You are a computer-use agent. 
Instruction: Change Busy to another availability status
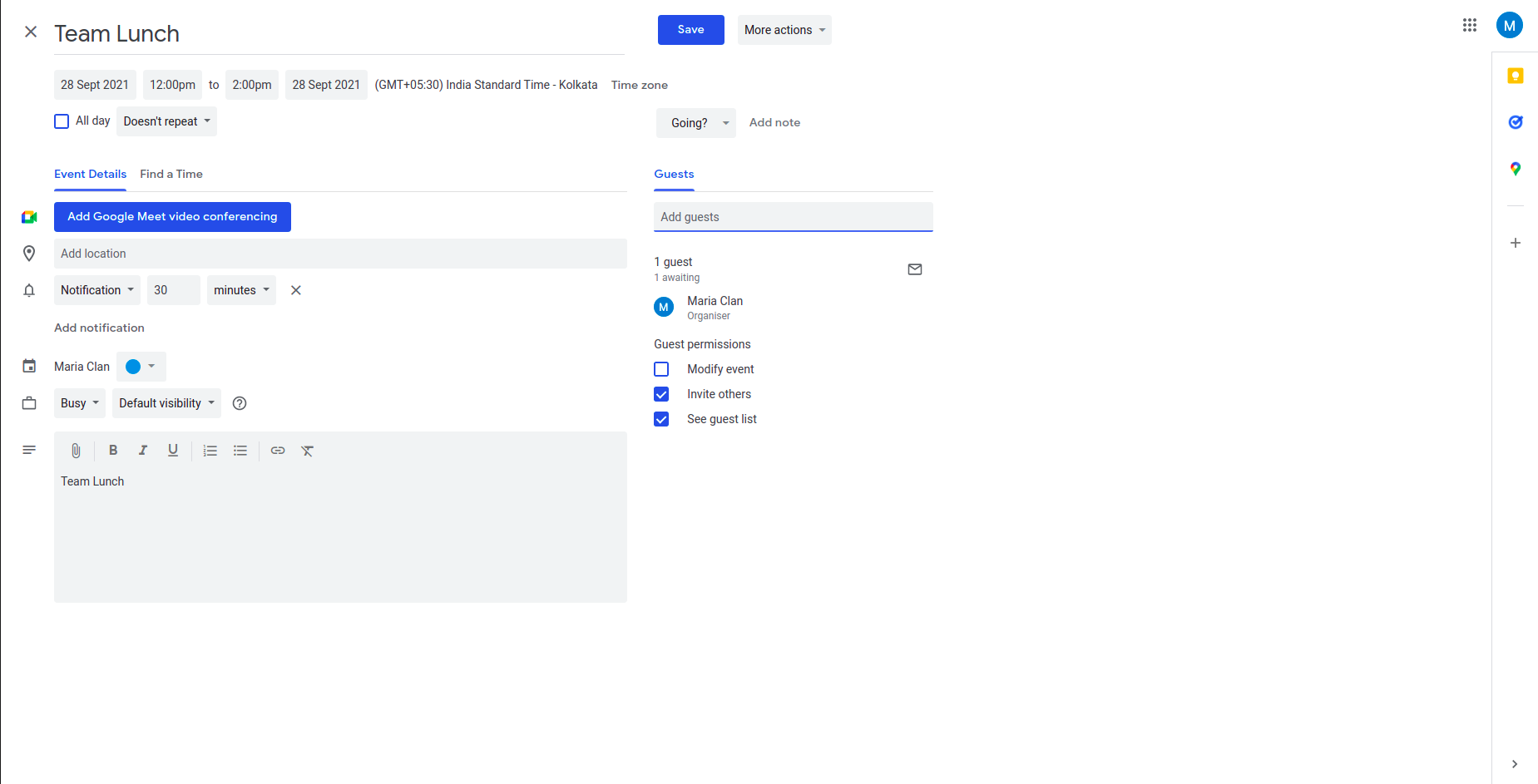tap(78, 402)
